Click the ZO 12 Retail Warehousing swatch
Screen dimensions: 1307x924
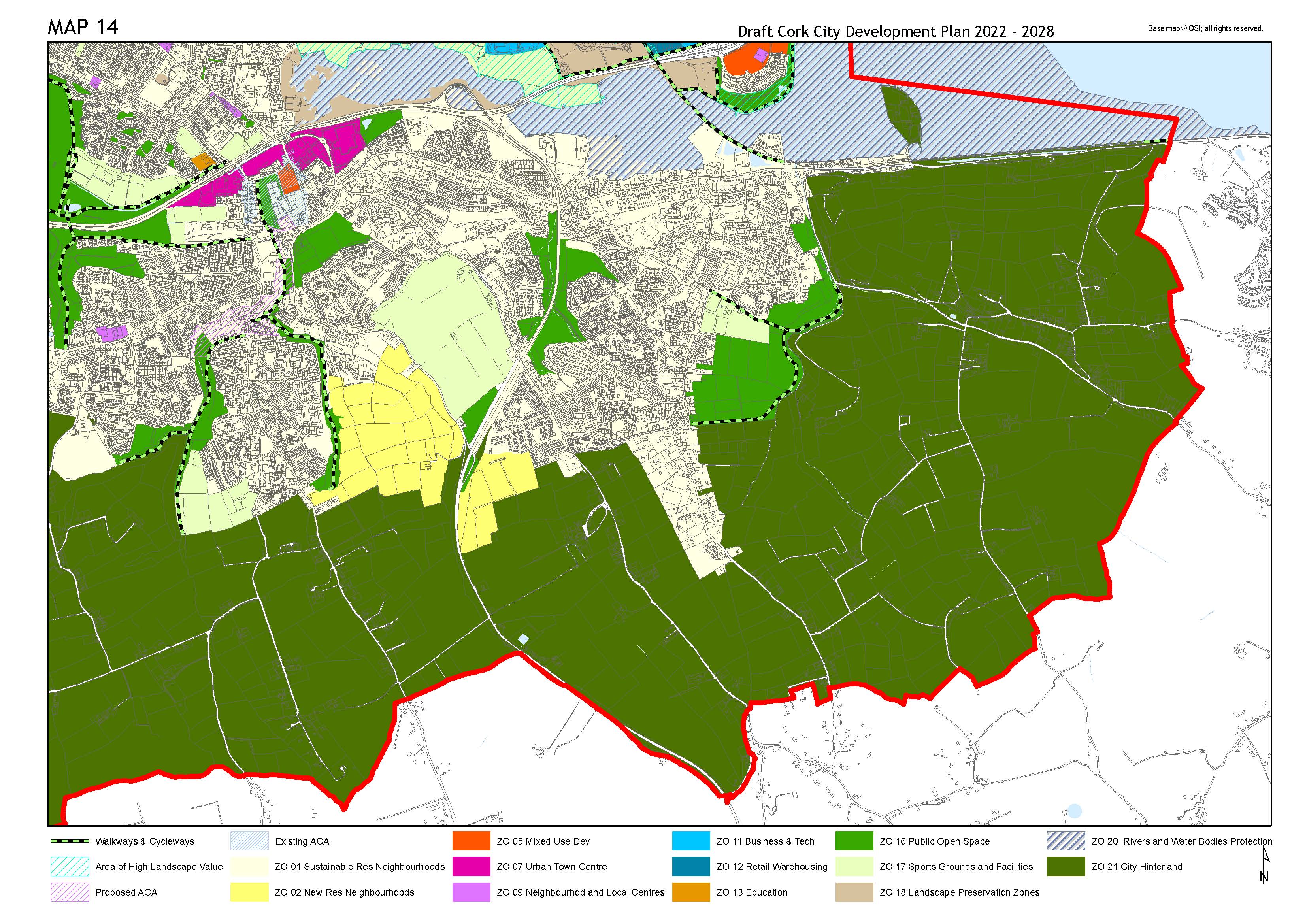pyautogui.click(x=690, y=867)
